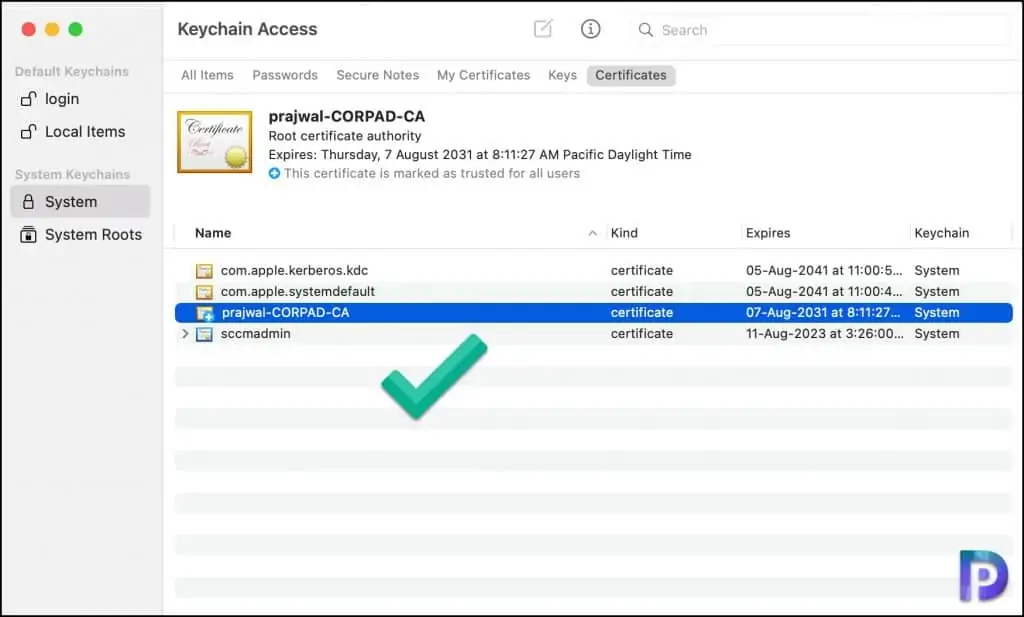
Task: Click expiry 05-Aug-2041 at 11:00:5...
Action: click(x=824, y=270)
